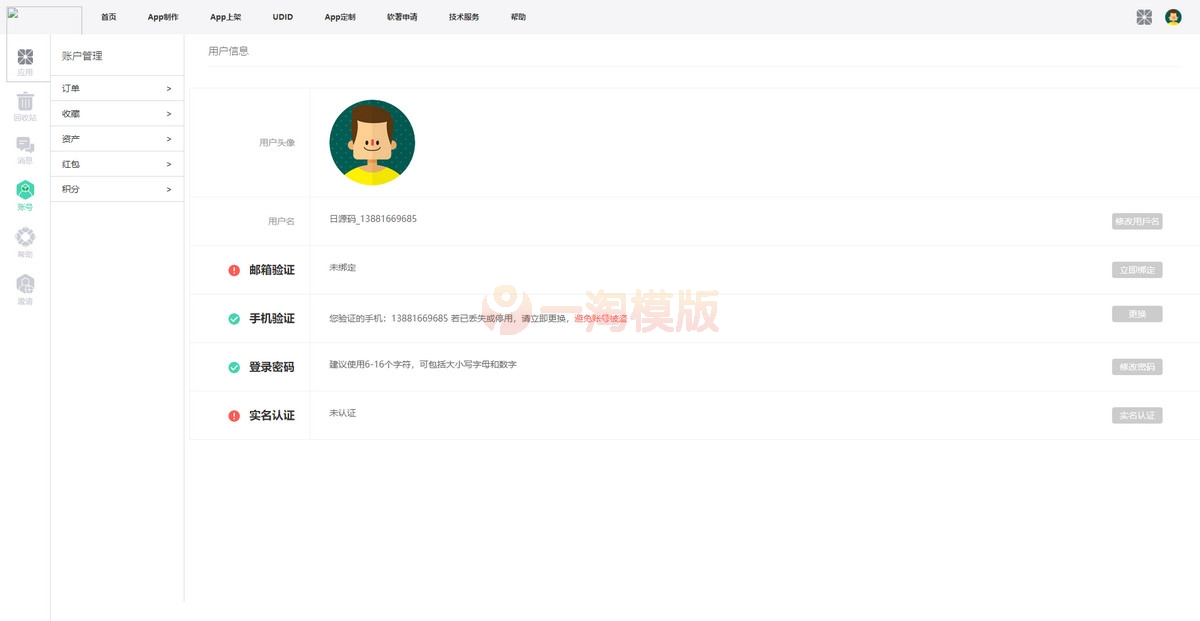This screenshot has height=621, width=1200.
Task: Open the 技术服务 menu item
Action: pos(463,17)
